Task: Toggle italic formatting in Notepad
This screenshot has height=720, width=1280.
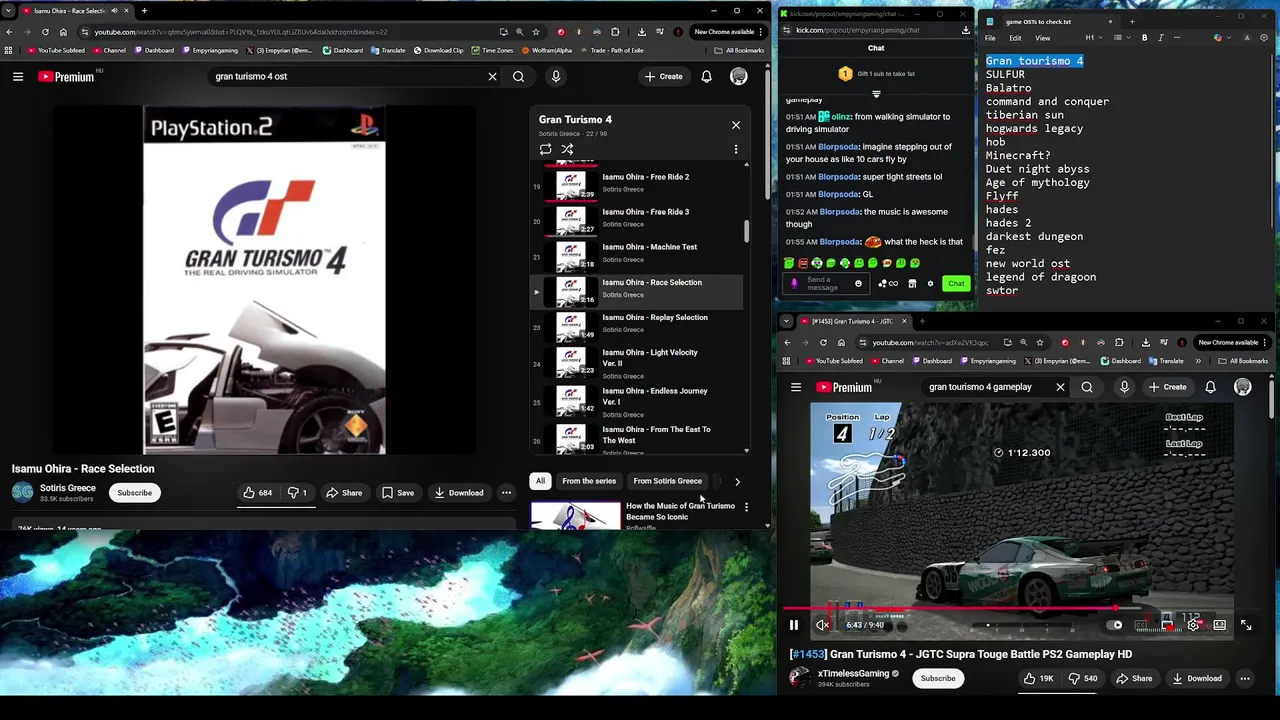Action: tap(1161, 38)
